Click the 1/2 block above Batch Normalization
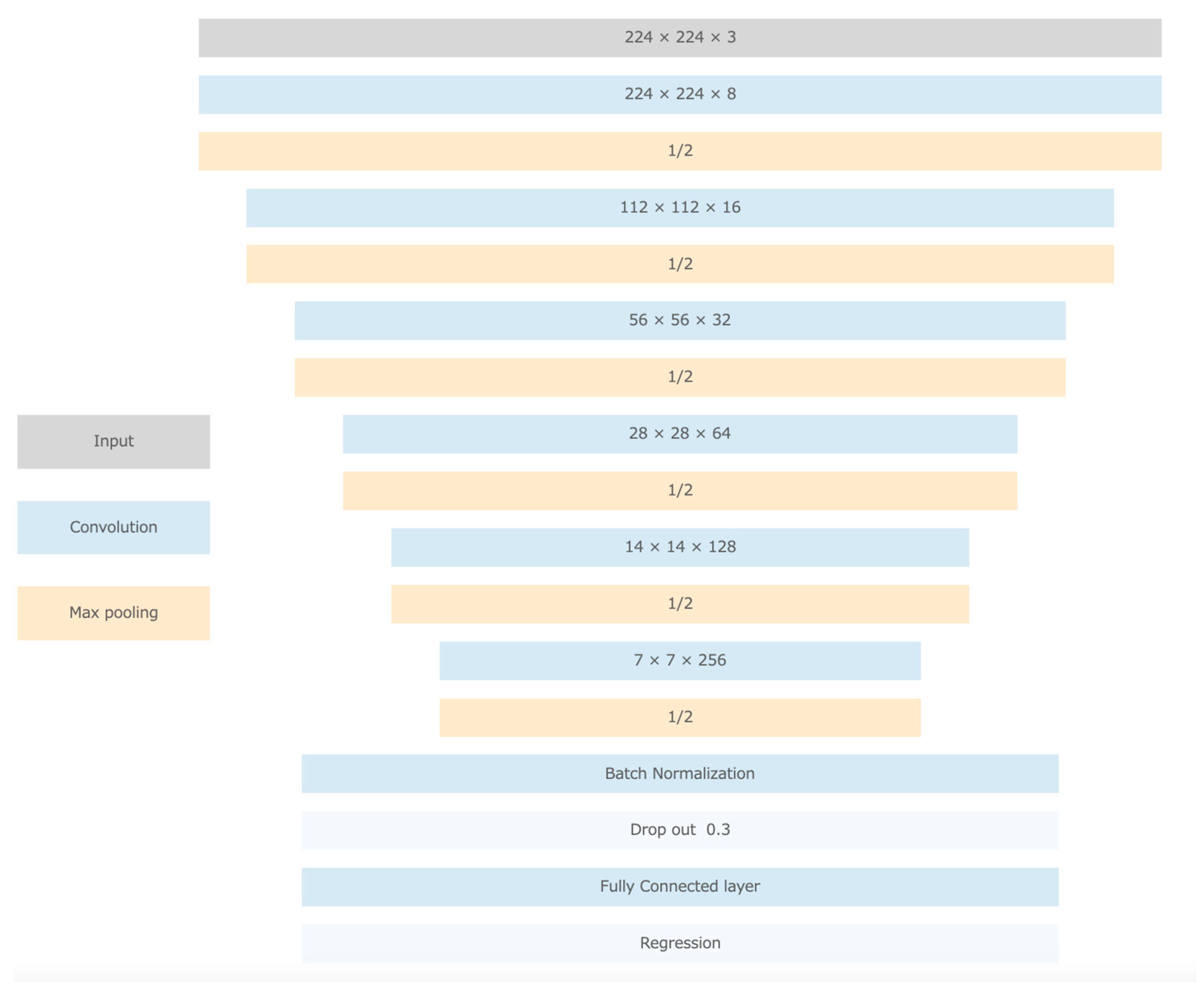 (x=679, y=717)
